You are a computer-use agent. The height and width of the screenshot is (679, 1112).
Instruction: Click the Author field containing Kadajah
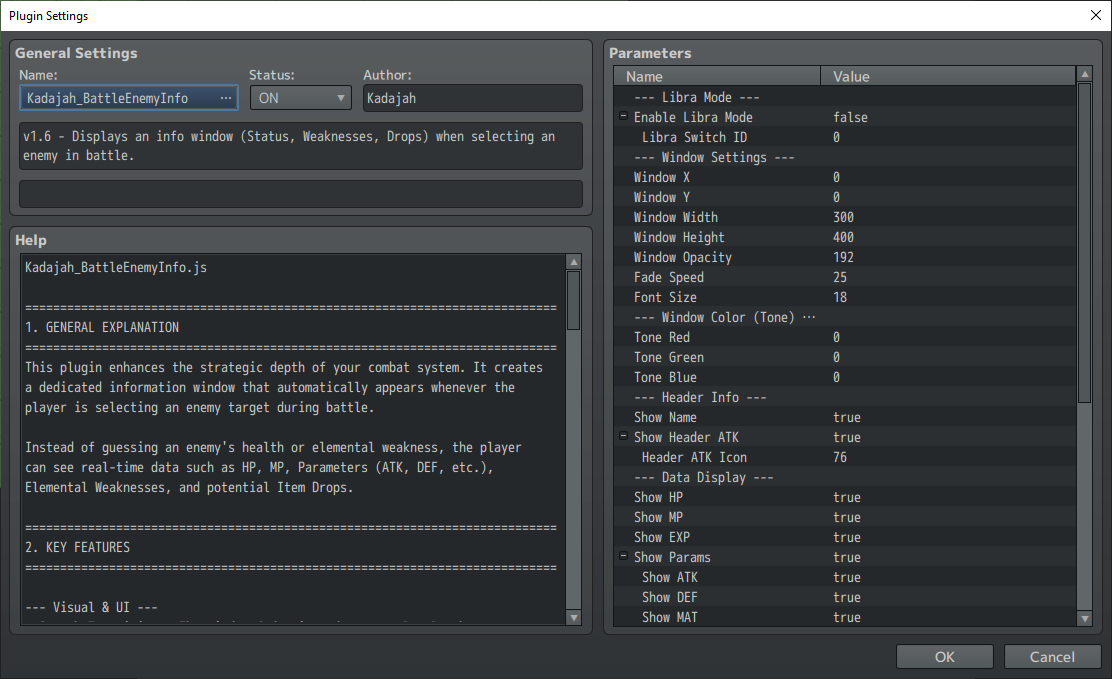pos(472,98)
